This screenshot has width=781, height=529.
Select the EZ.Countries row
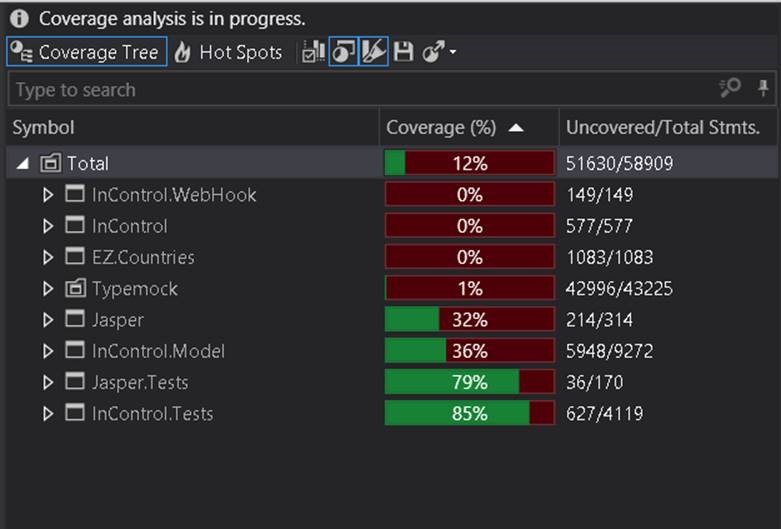(391, 258)
